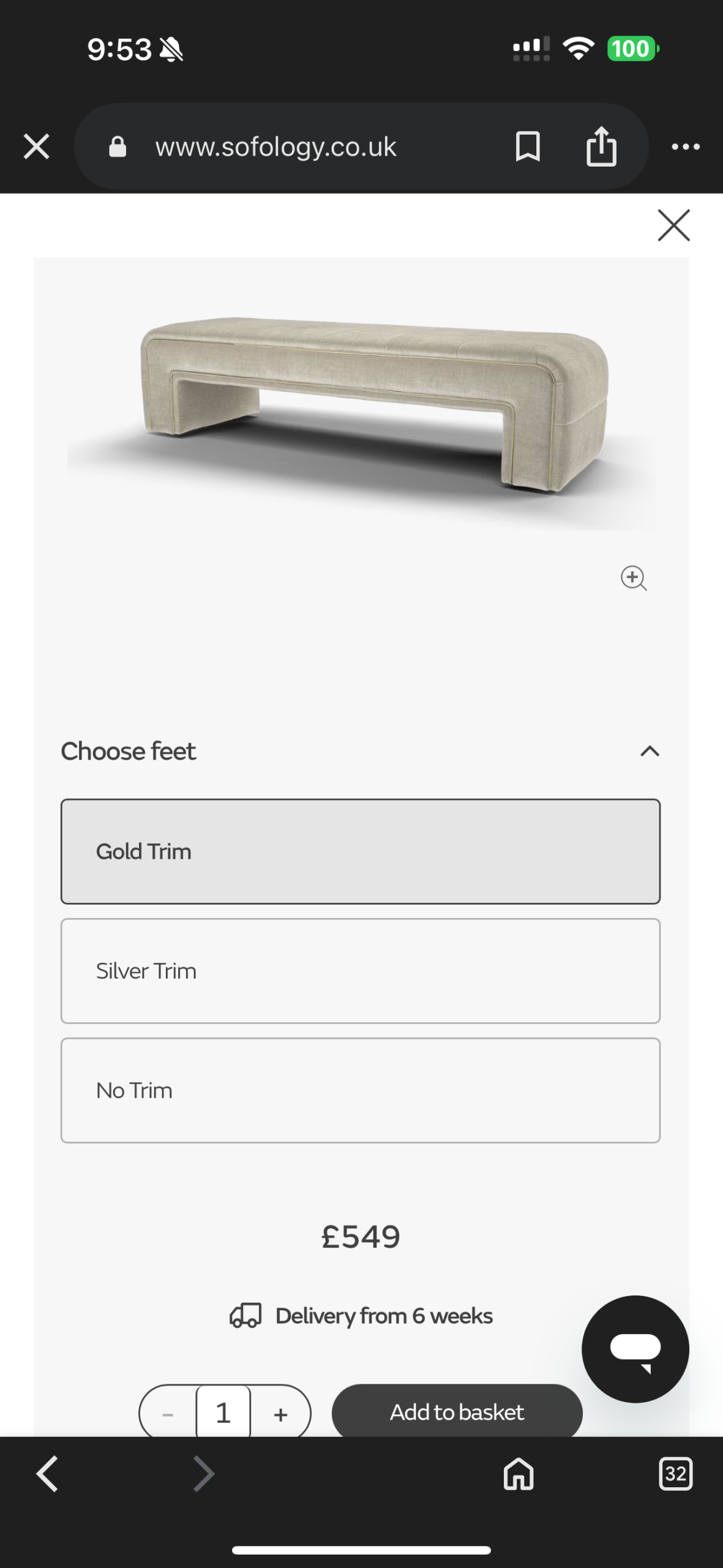Select the Gold Trim option
Viewport: 723px width, 1568px height.
tap(361, 851)
